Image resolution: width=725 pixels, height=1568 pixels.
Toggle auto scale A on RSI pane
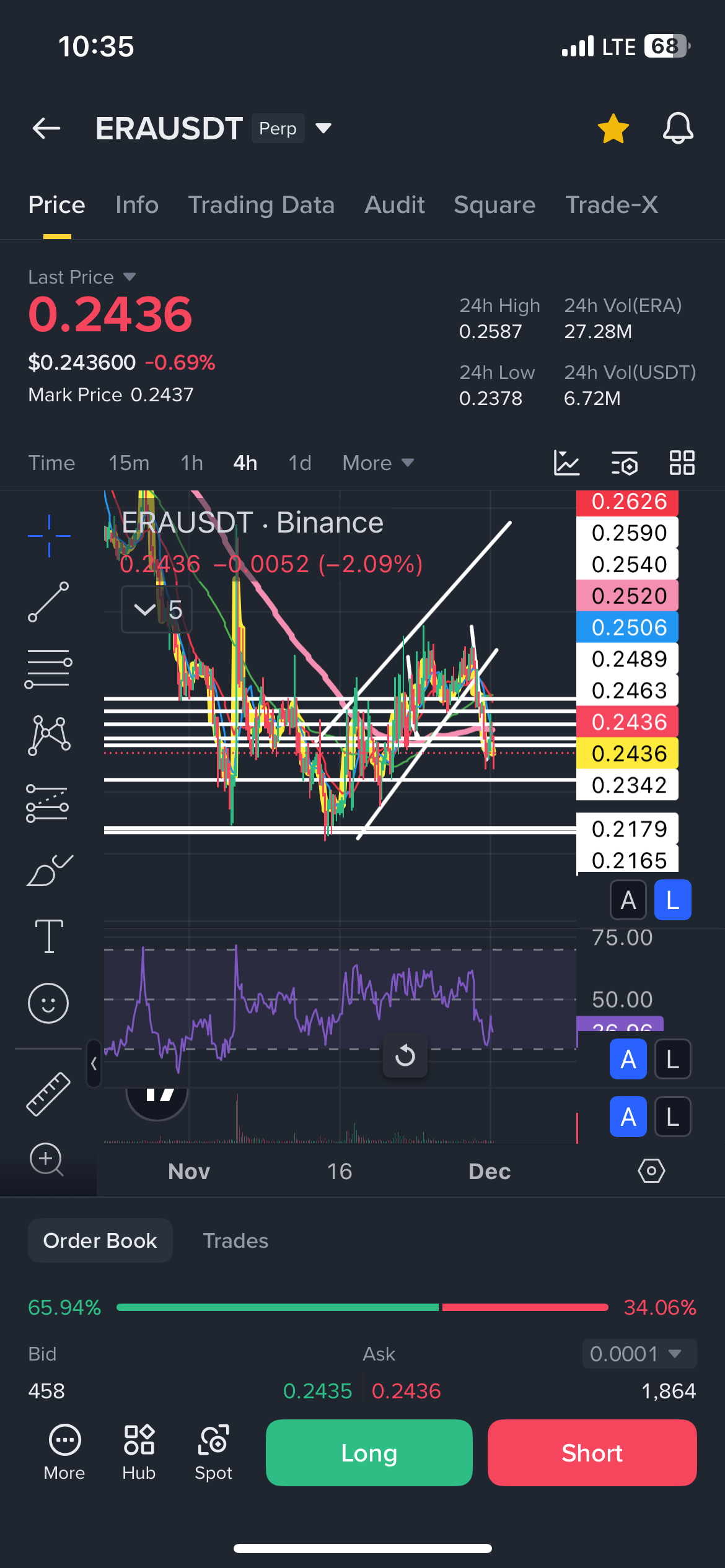pyautogui.click(x=628, y=1059)
